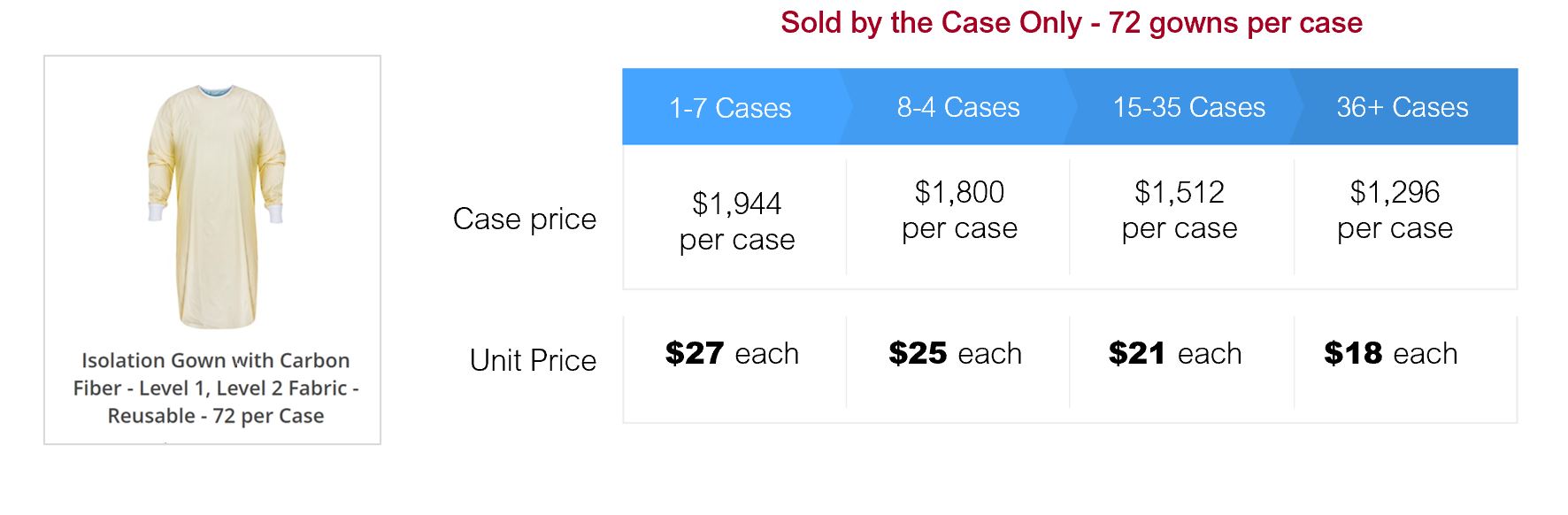Select the 1-7 Cases pricing tier

[x=730, y=108]
